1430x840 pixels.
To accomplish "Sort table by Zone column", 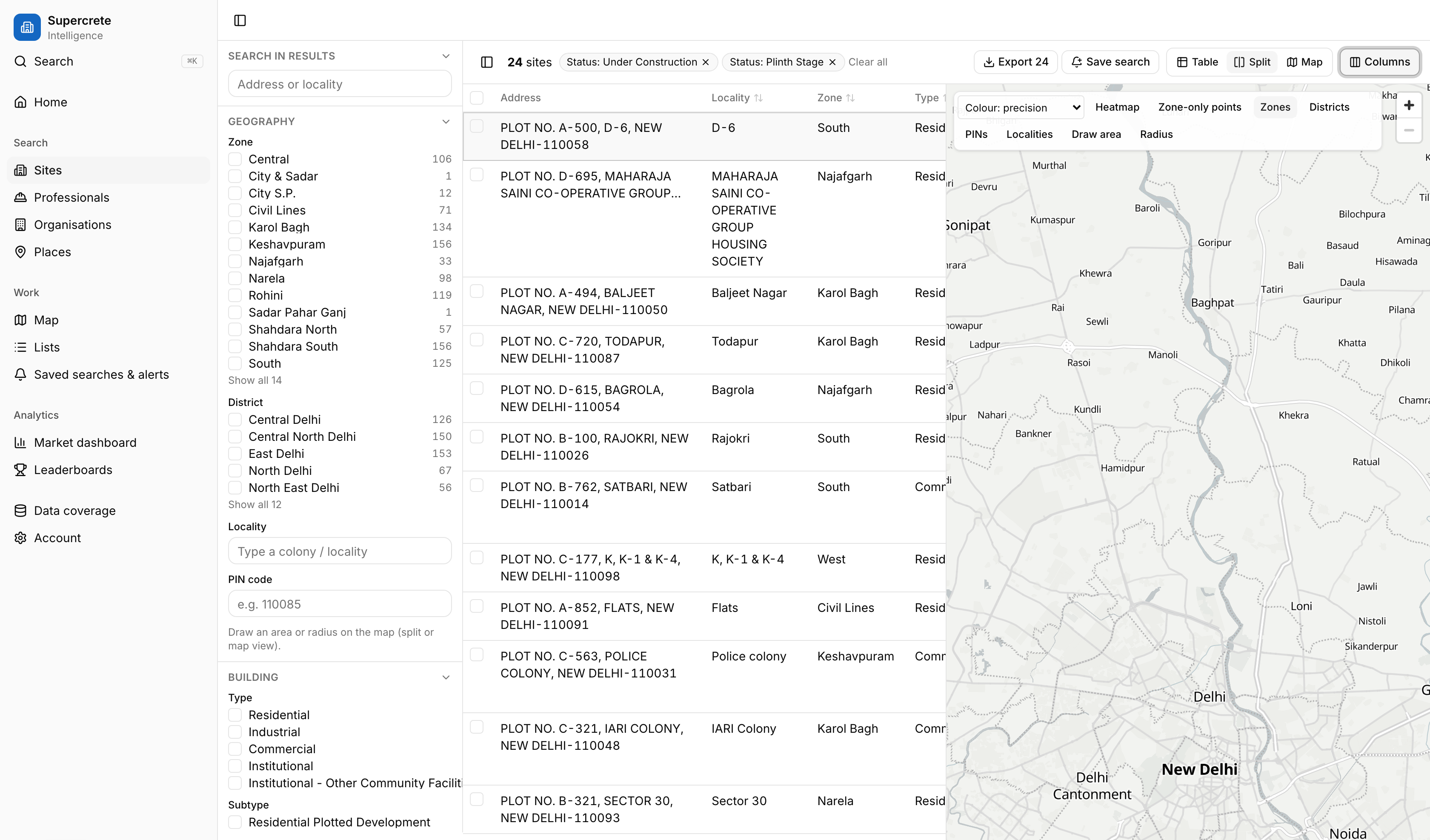I will [836, 97].
